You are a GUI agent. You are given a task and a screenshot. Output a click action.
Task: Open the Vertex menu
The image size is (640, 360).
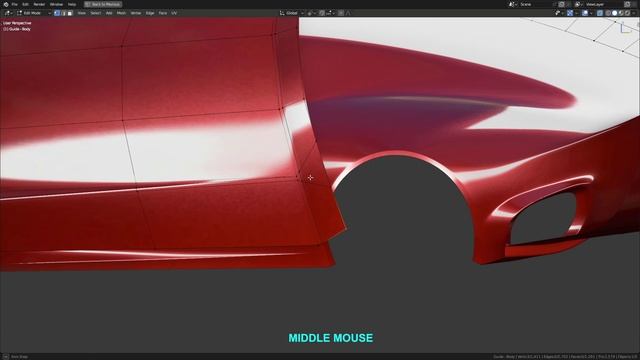coord(136,13)
